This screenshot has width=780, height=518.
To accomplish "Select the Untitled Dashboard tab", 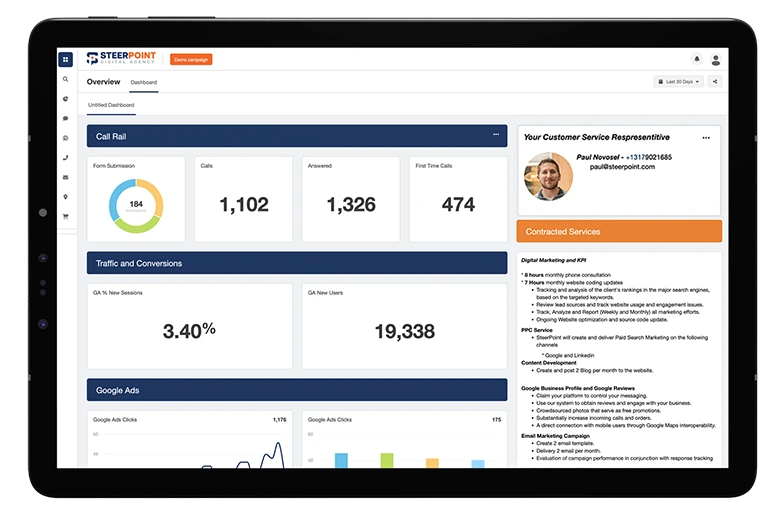I will tap(111, 105).
